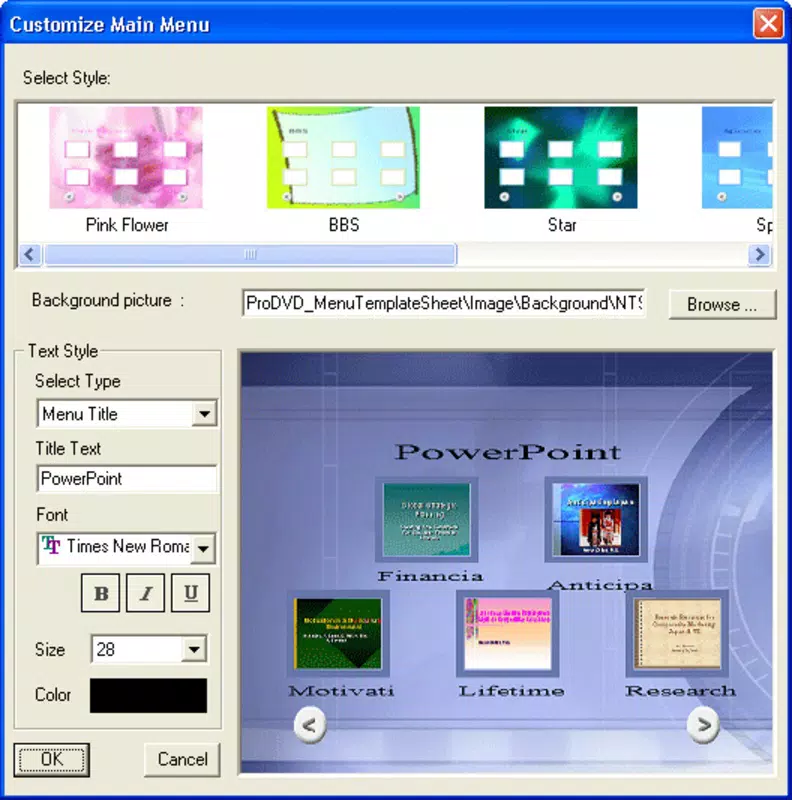The image size is (792, 800).
Task: Click the next page arrow in preview
Action: tap(703, 724)
